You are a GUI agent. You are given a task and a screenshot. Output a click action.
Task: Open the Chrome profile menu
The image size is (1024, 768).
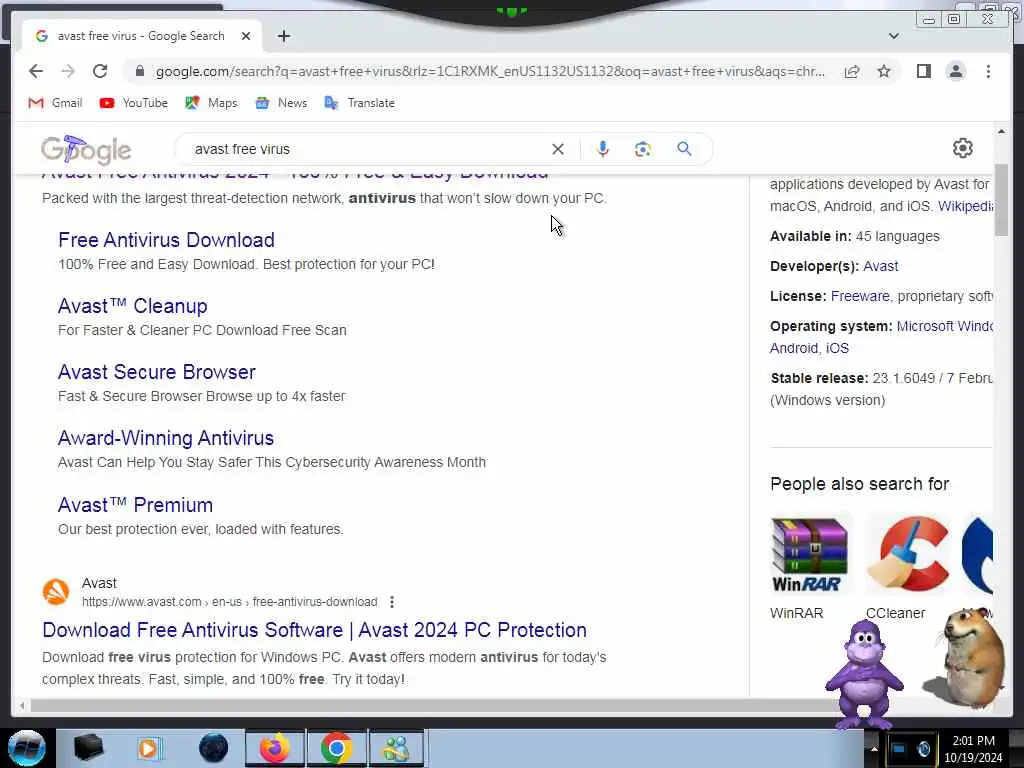click(956, 71)
